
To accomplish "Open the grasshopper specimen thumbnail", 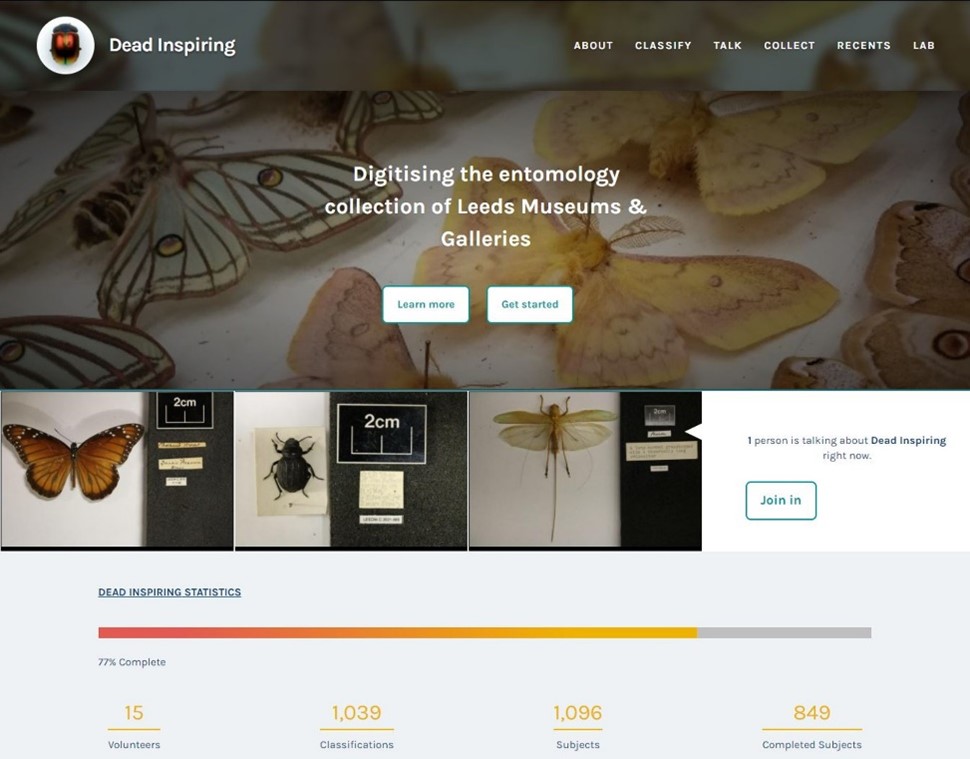I will pos(585,470).
